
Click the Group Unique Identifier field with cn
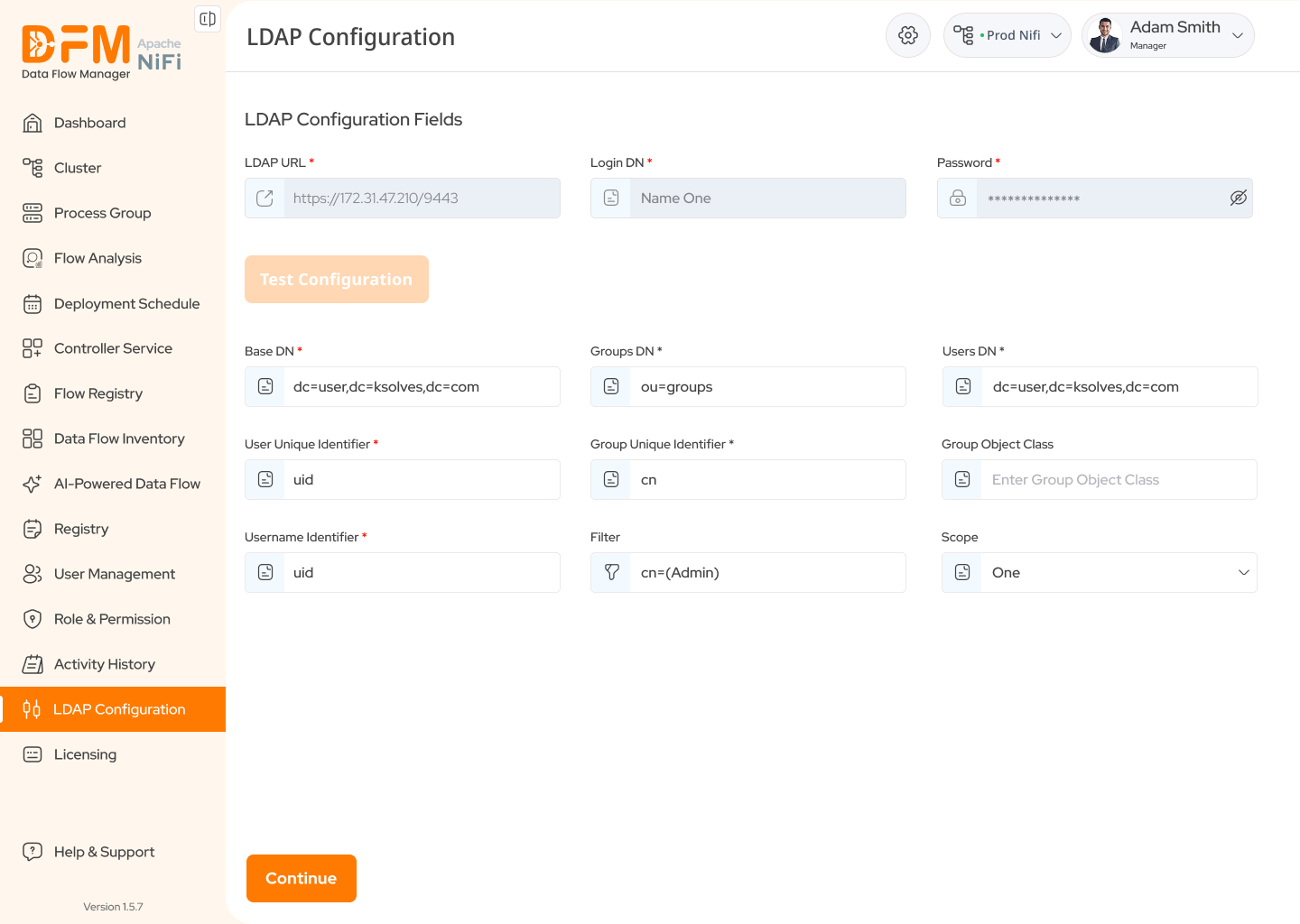click(748, 479)
